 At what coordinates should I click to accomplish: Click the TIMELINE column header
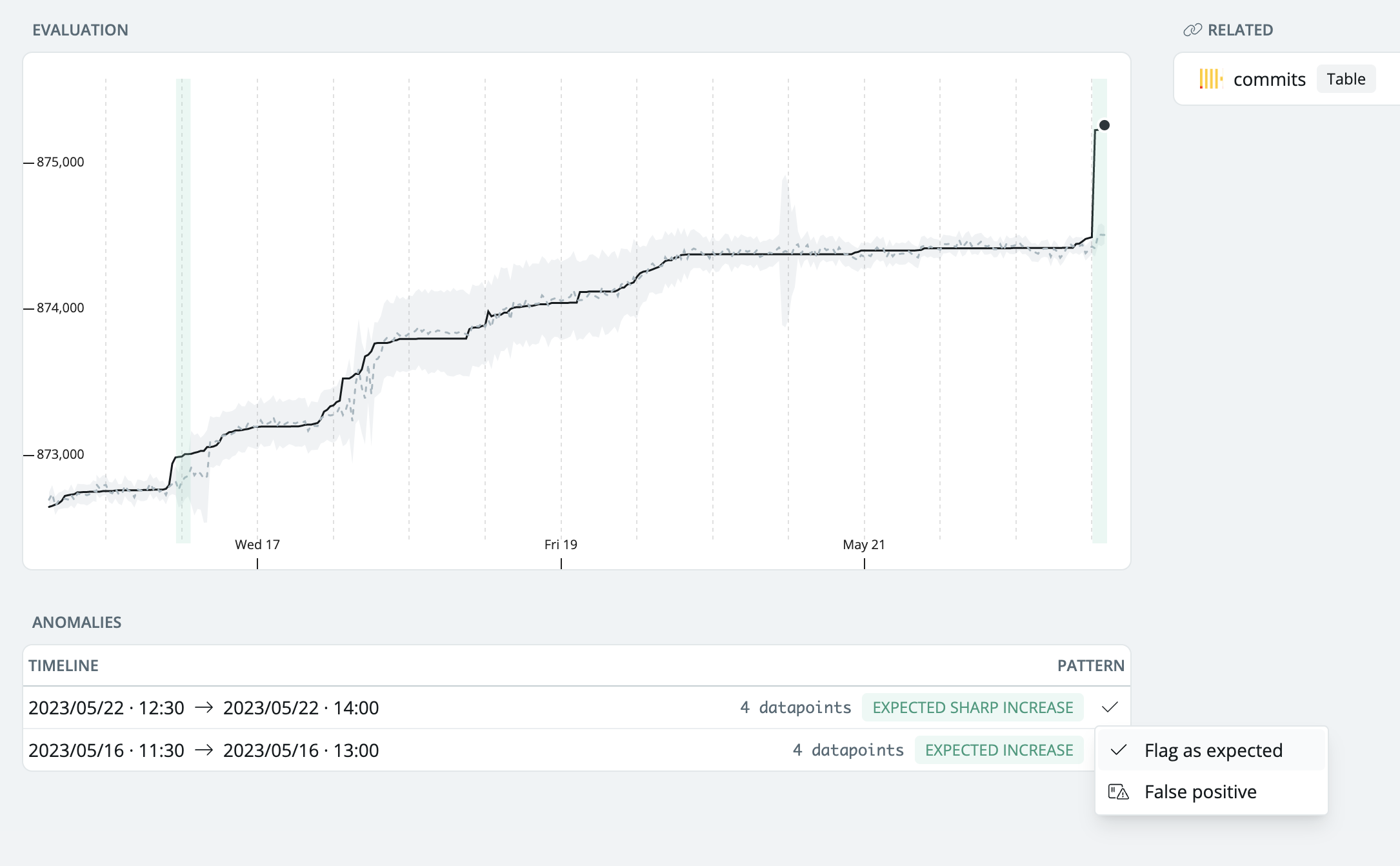click(63, 665)
